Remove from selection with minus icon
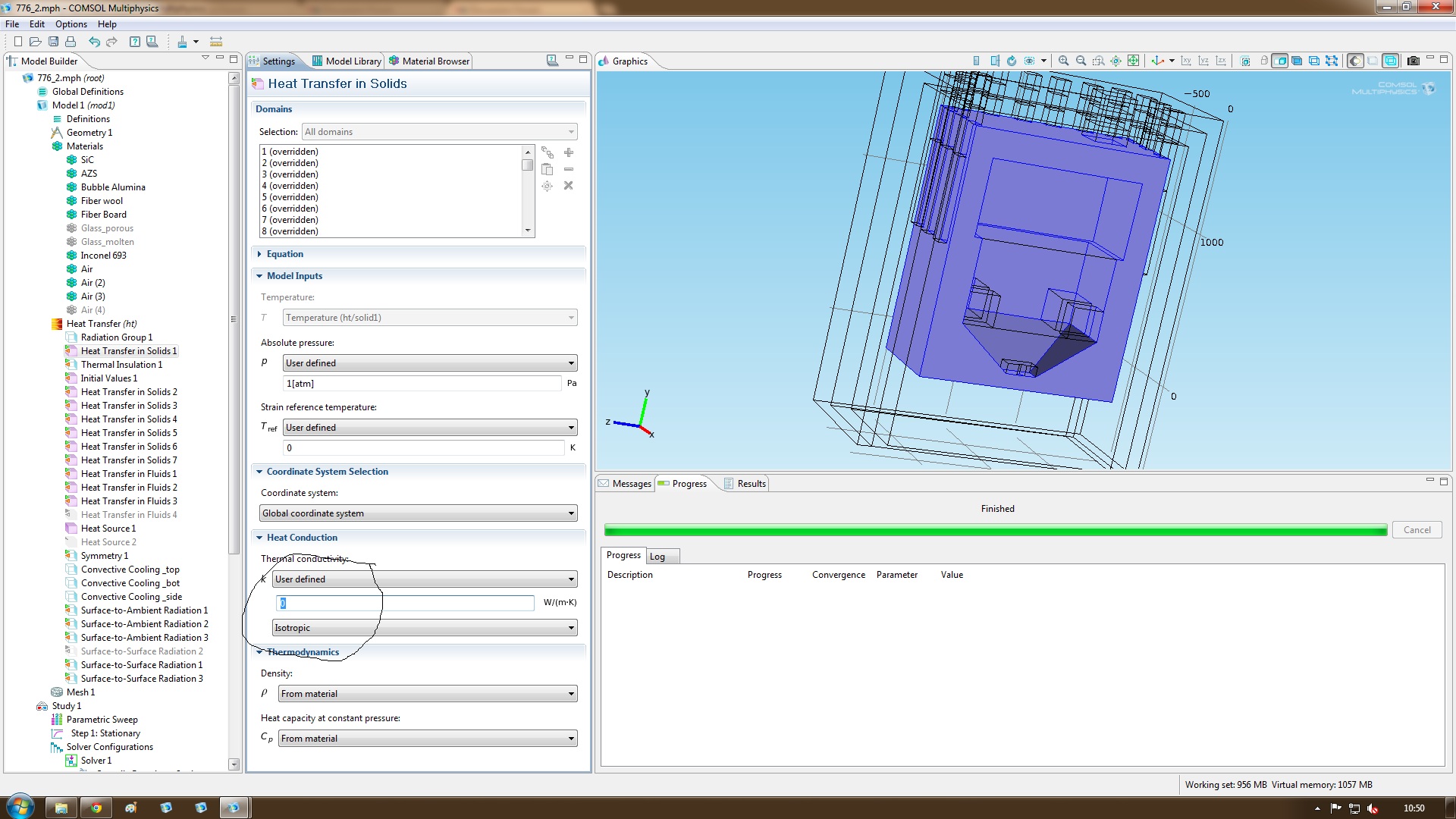The width and height of the screenshot is (1456, 819). [569, 169]
